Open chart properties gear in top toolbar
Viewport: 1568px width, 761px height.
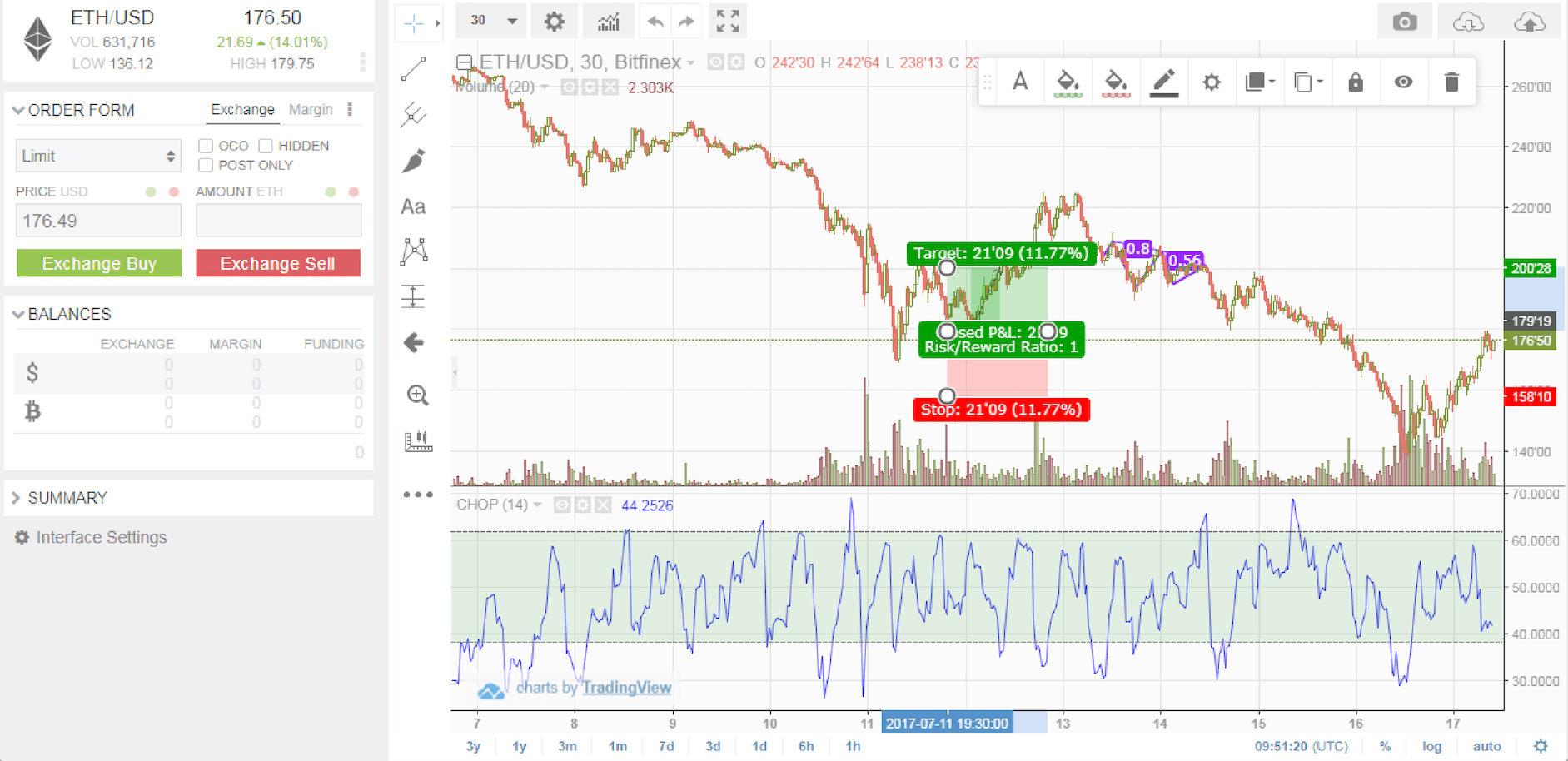tap(554, 22)
